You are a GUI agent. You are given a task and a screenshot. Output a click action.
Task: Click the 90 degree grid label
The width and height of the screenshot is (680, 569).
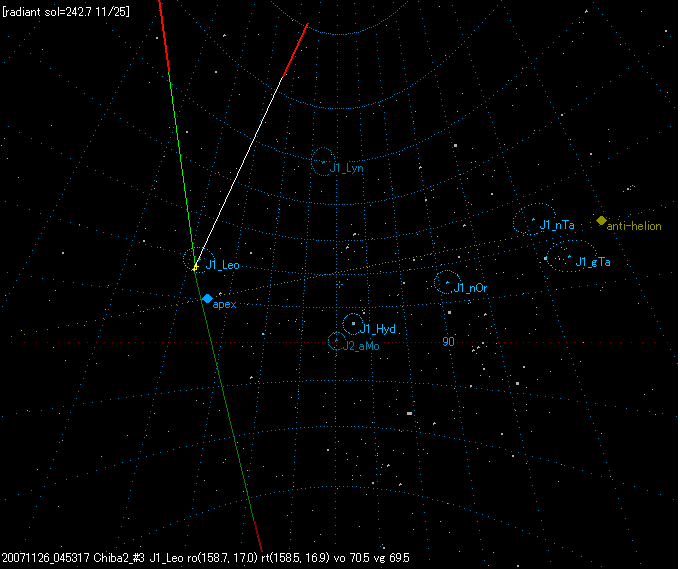click(x=448, y=342)
